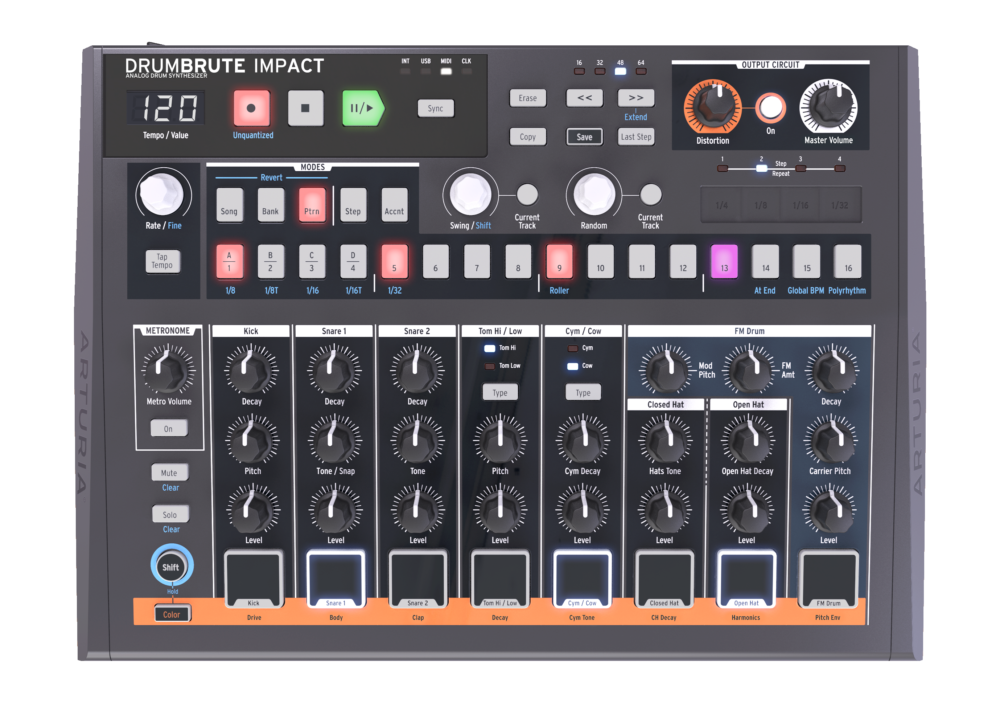The width and height of the screenshot is (1000, 711).
Task: Toggle the Metronome On button
Action: coord(169,429)
